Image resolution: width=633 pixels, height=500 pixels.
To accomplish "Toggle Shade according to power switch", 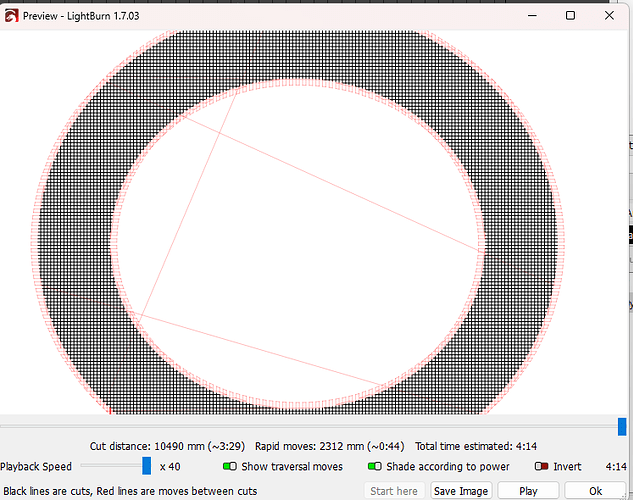I will click(x=375, y=467).
